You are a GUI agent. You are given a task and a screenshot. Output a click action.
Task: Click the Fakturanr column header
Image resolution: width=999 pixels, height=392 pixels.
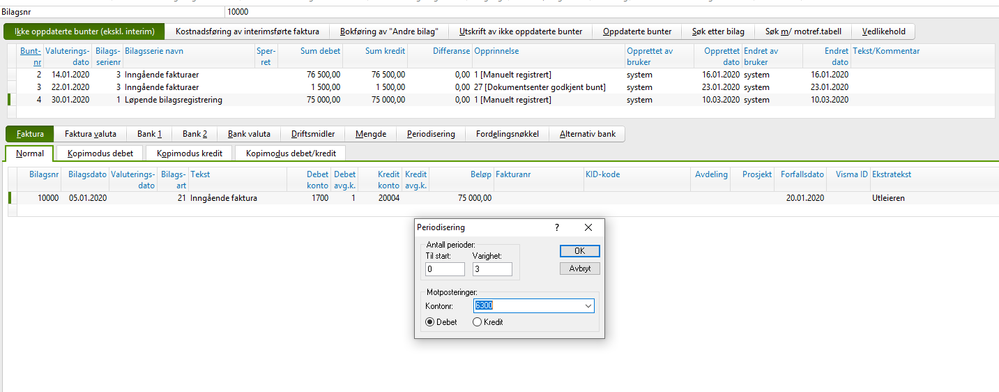tap(538, 179)
